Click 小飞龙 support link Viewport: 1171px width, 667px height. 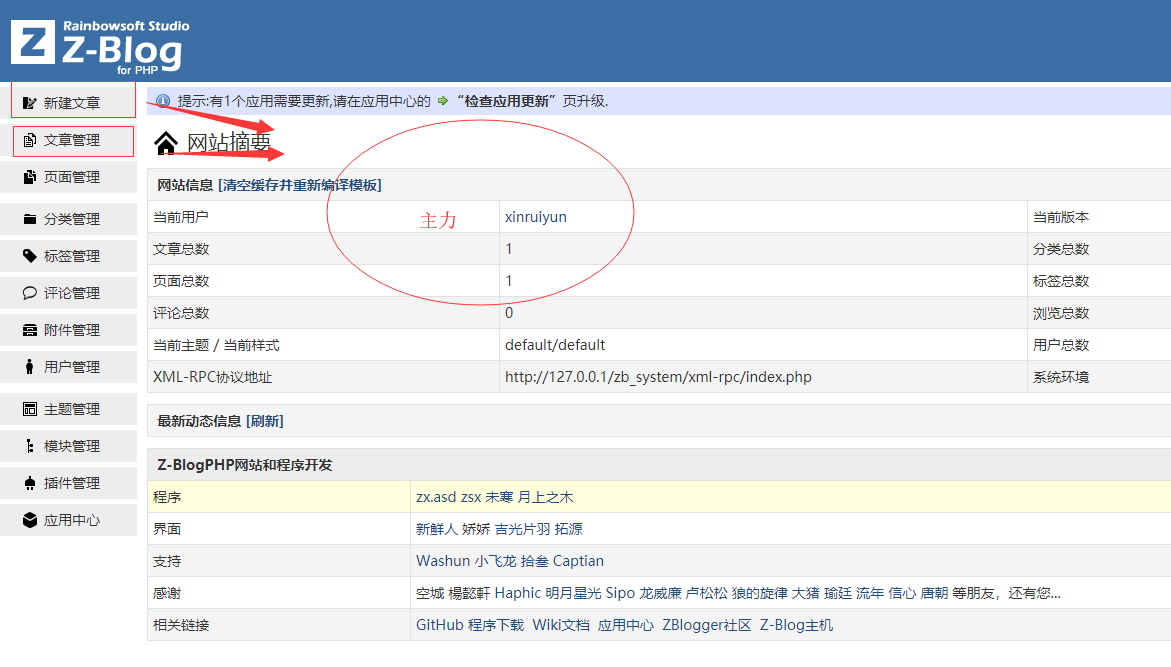495,561
